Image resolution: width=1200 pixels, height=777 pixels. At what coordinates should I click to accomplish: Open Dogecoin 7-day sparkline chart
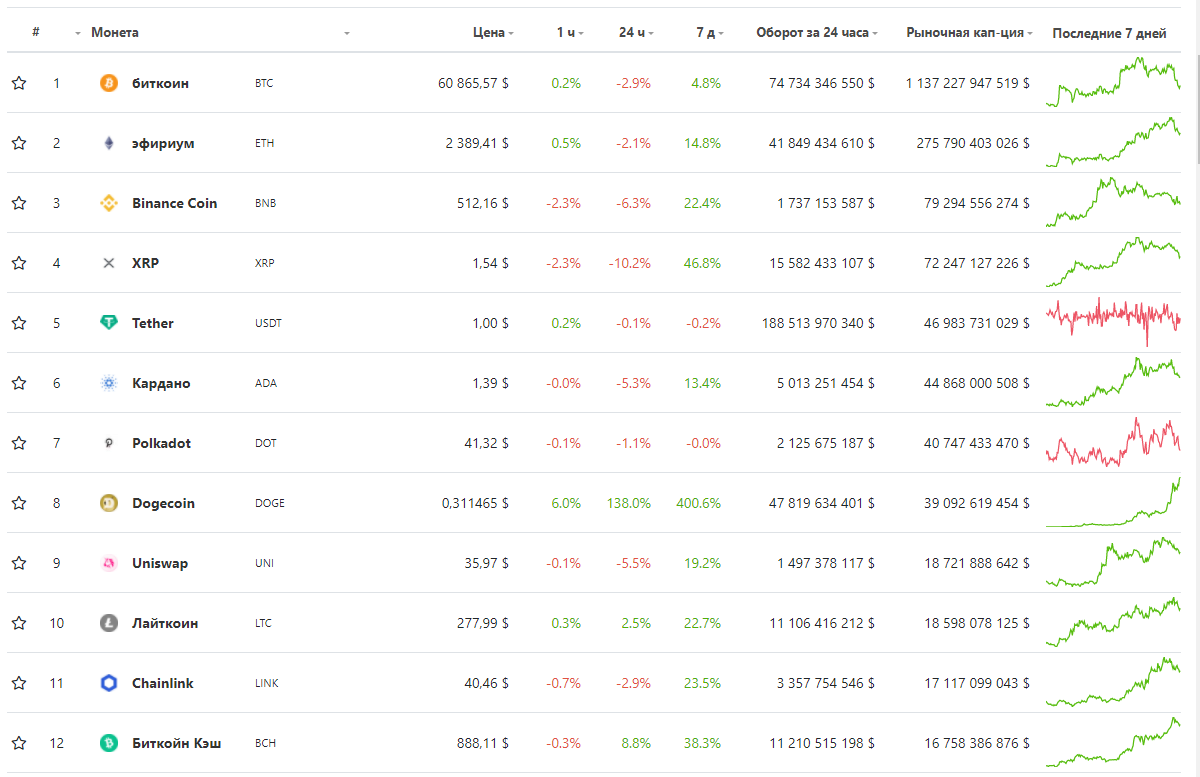pyautogui.click(x=1113, y=503)
